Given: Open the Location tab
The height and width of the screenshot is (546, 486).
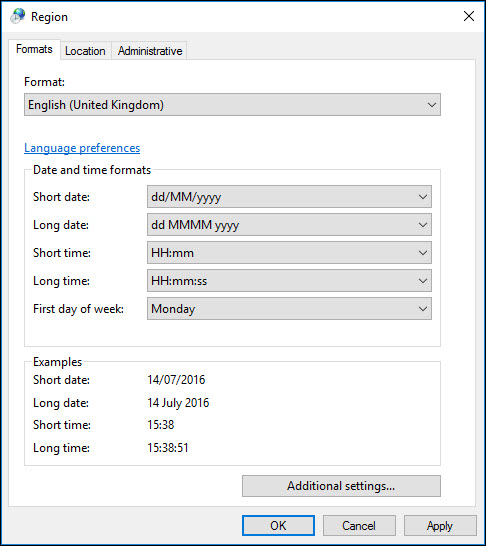Looking at the screenshot, I should [85, 51].
